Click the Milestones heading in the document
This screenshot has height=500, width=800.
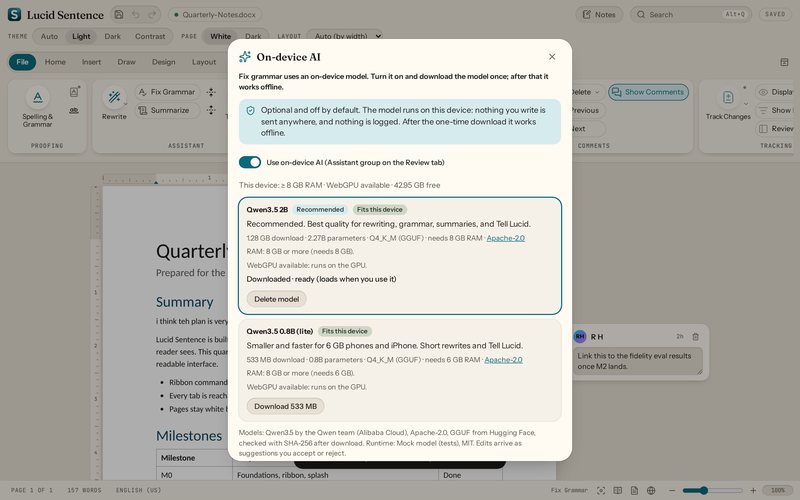tap(189, 436)
